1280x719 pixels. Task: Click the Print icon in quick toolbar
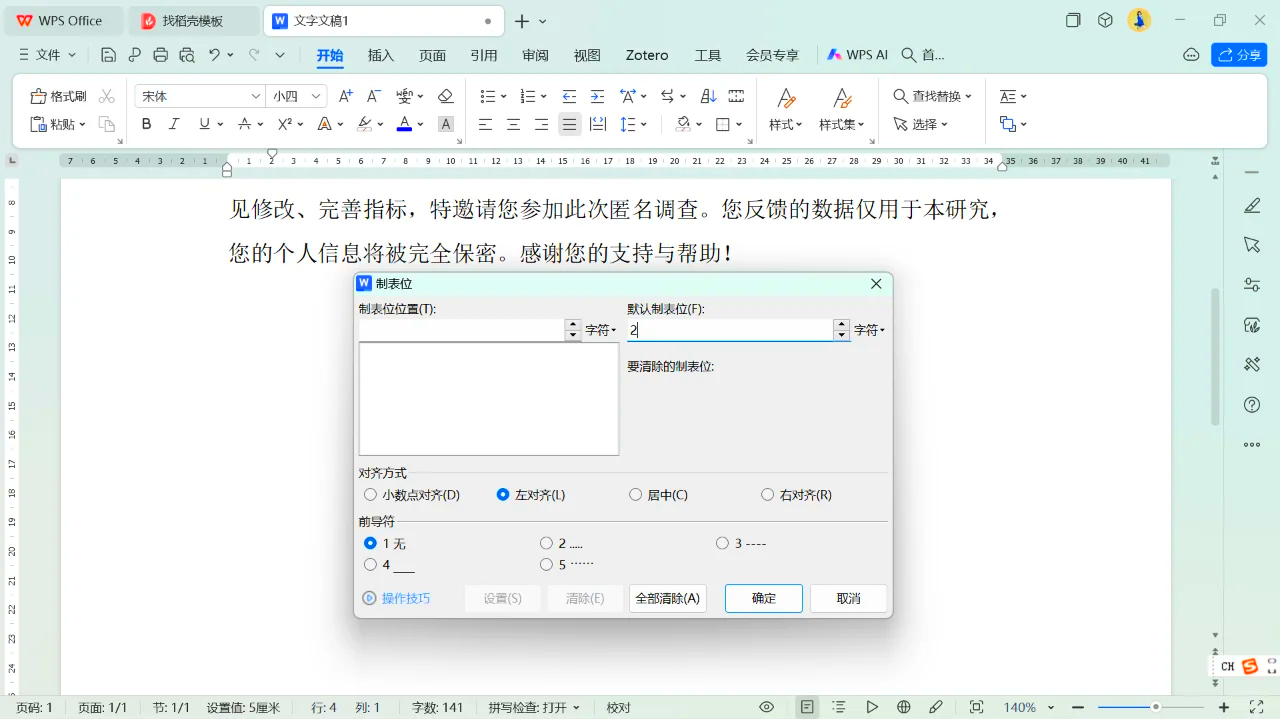coord(161,55)
